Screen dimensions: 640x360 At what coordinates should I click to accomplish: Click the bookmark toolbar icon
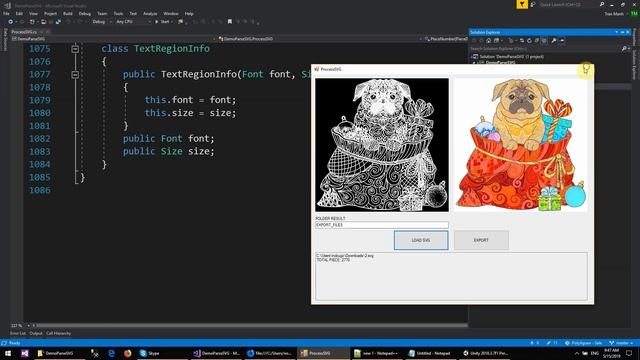click(230, 22)
